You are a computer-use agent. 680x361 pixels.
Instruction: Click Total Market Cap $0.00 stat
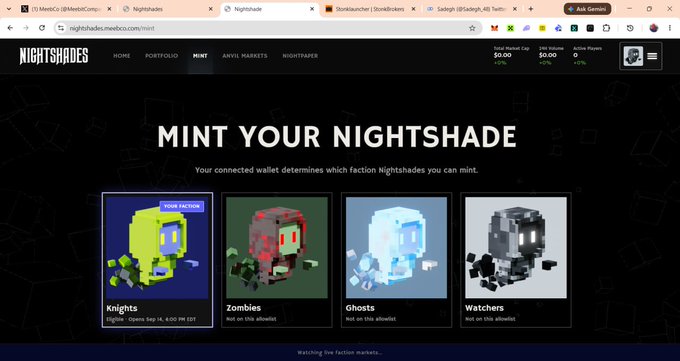(511, 56)
